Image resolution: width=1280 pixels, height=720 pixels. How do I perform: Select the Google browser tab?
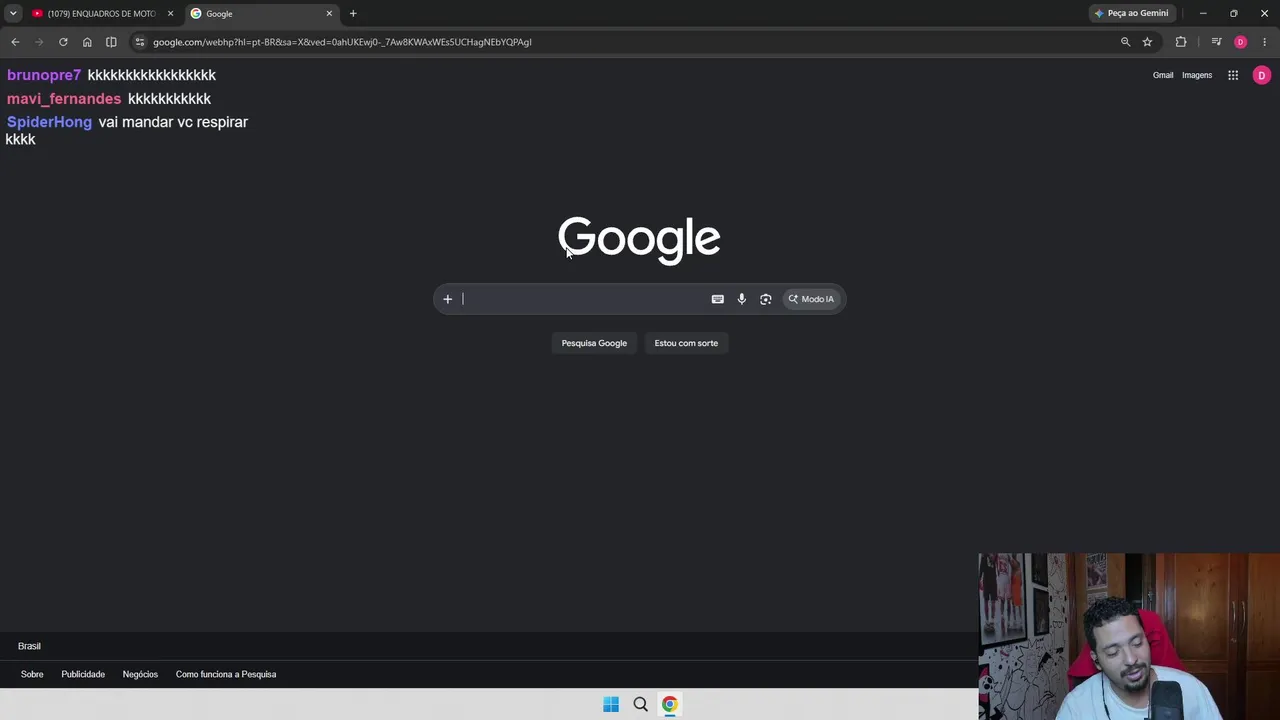[x=260, y=14]
